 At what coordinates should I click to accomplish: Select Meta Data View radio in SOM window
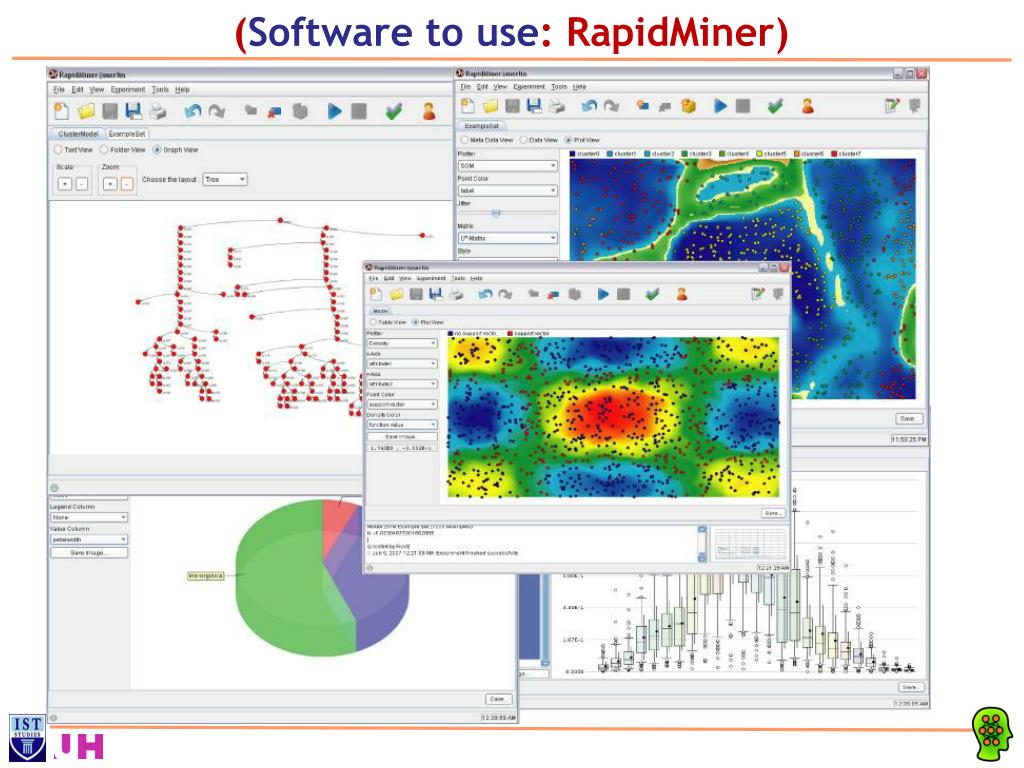465,140
